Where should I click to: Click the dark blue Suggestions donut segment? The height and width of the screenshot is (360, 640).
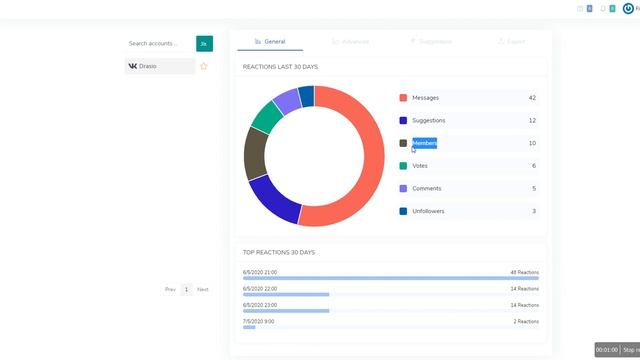[x=274, y=199]
